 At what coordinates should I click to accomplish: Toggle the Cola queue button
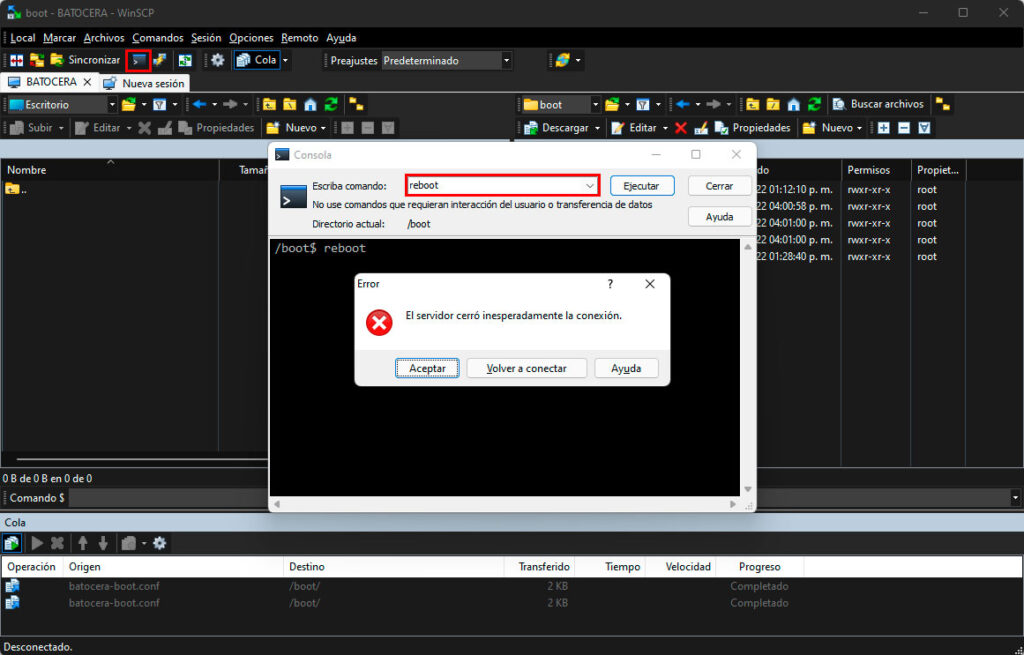257,60
